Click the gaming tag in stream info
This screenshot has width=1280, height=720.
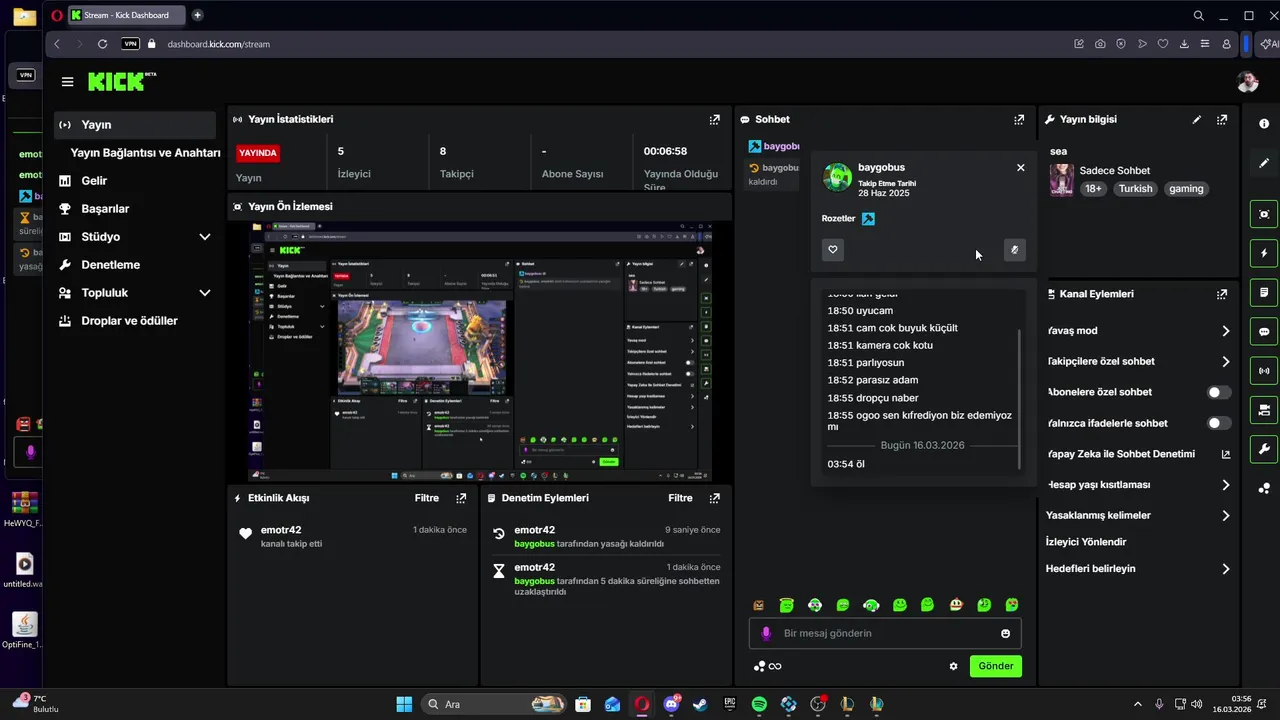(x=1186, y=189)
